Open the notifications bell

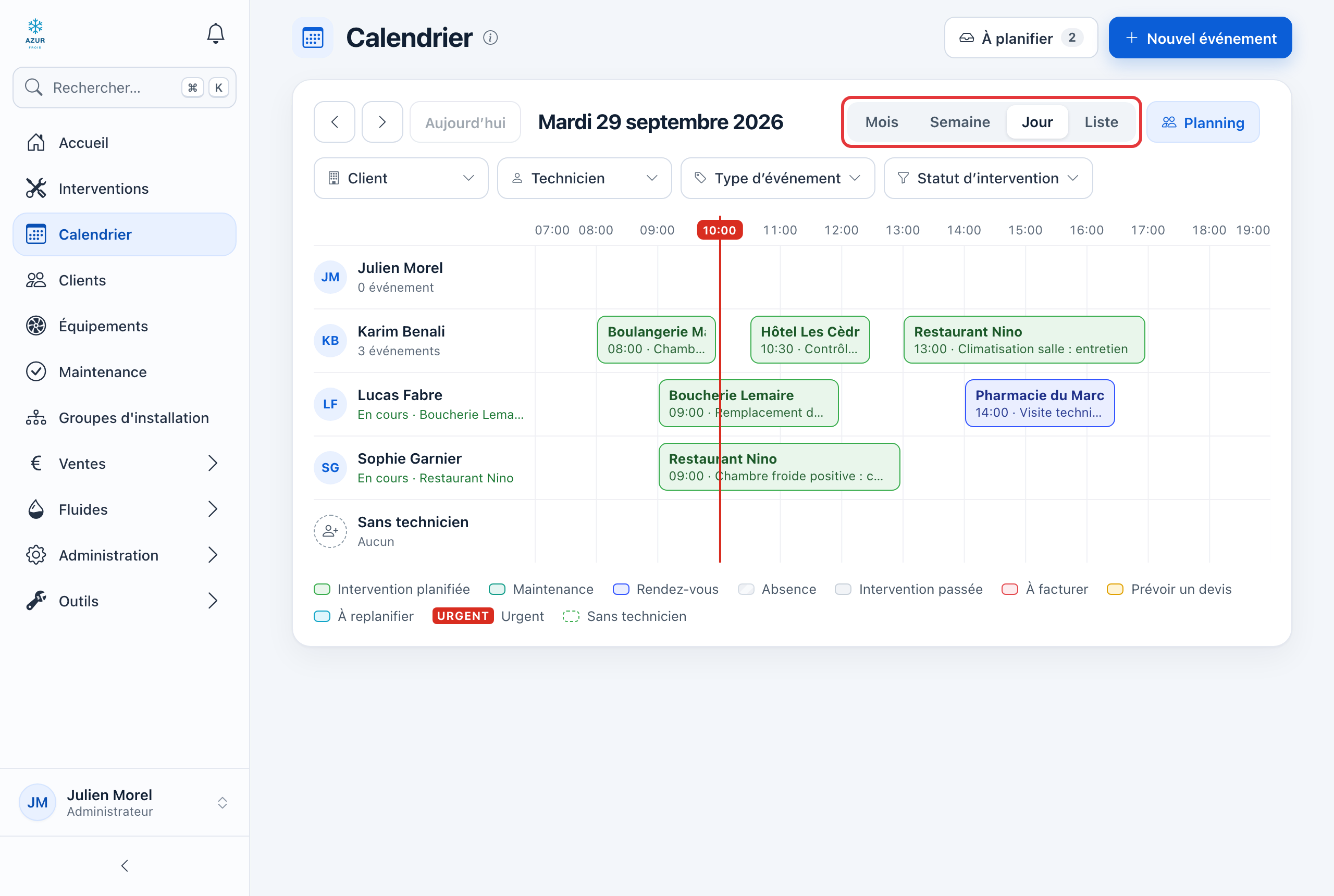[x=215, y=34]
